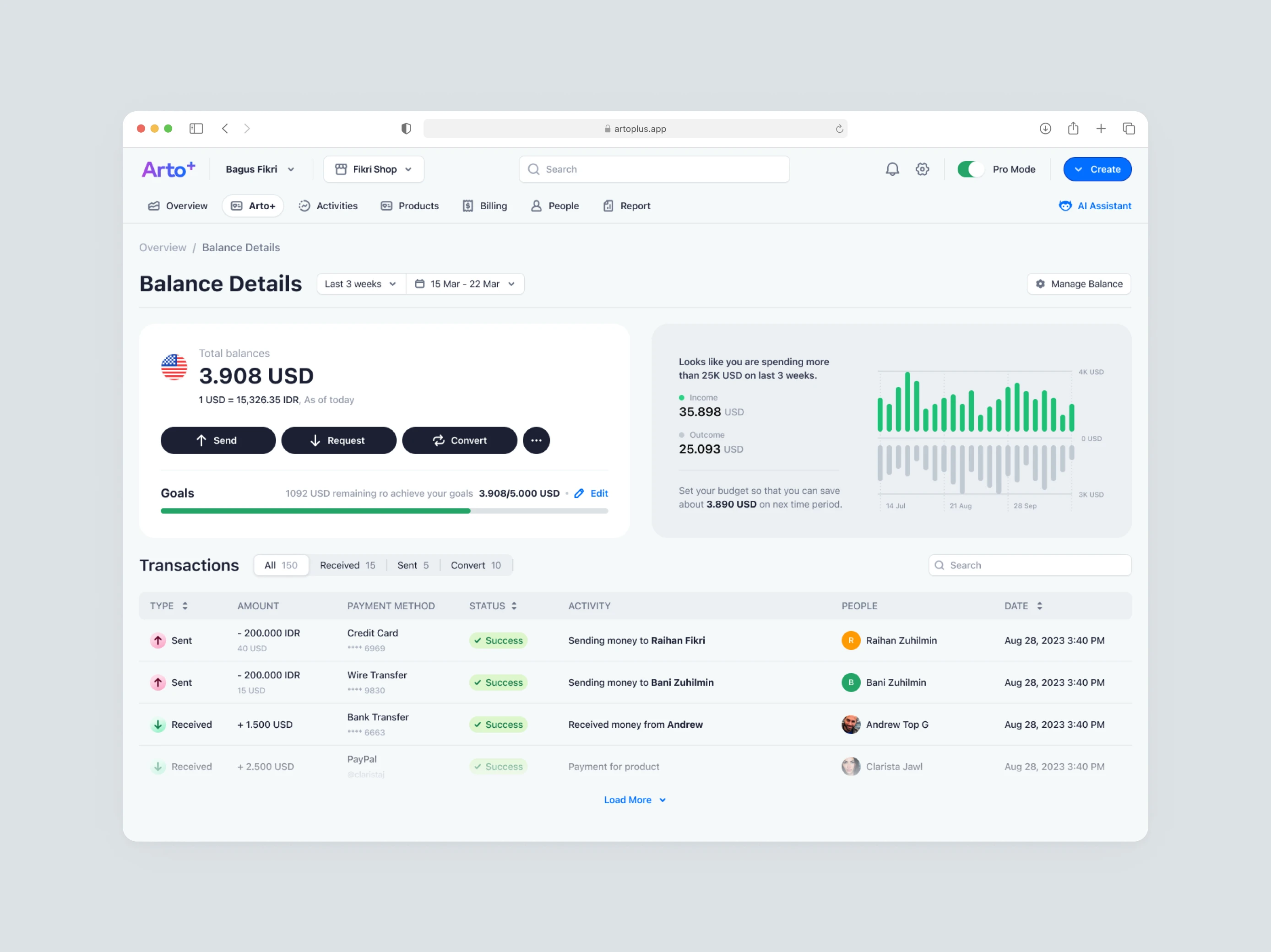Go back with browser back arrow
The height and width of the screenshot is (952, 1271).
(x=225, y=128)
